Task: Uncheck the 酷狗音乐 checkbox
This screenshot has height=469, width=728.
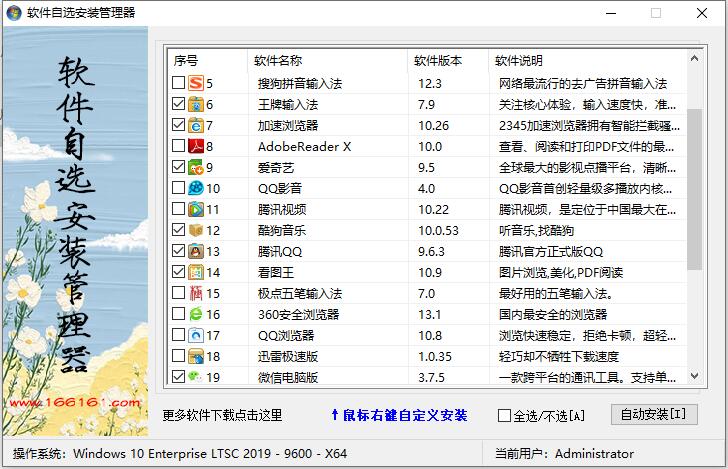Action: [x=178, y=230]
